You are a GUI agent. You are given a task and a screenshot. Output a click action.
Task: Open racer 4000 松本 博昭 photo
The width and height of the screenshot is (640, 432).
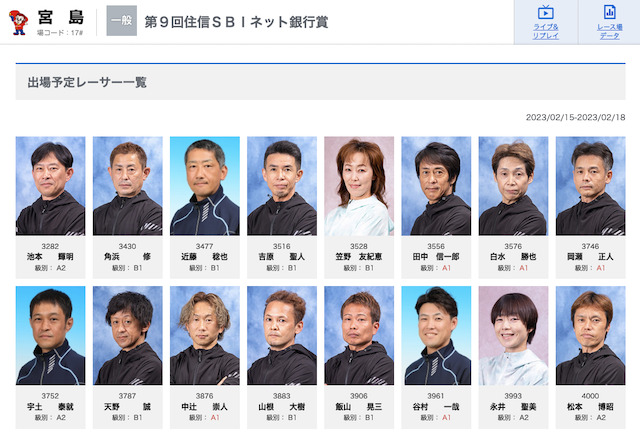pos(591,336)
